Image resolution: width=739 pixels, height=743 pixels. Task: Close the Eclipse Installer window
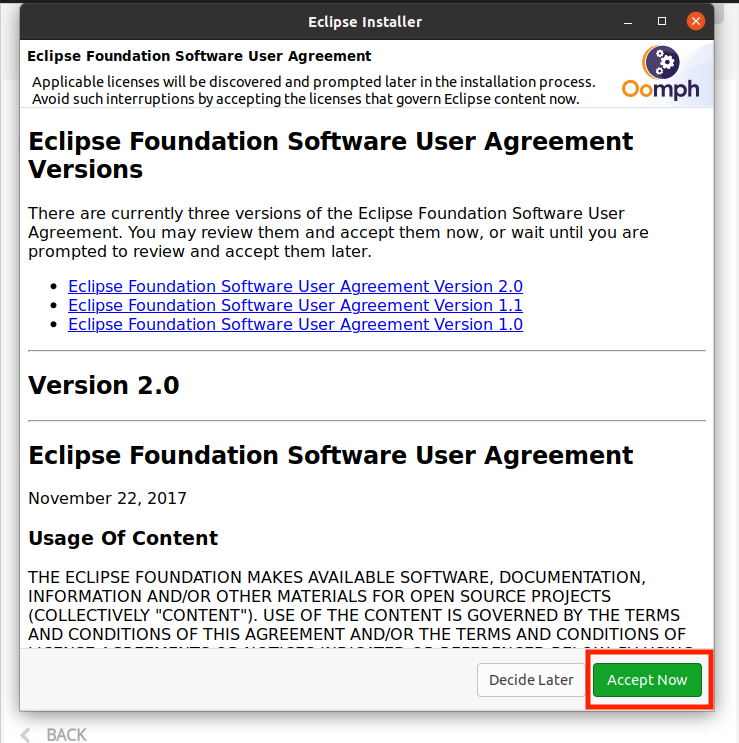pos(695,21)
